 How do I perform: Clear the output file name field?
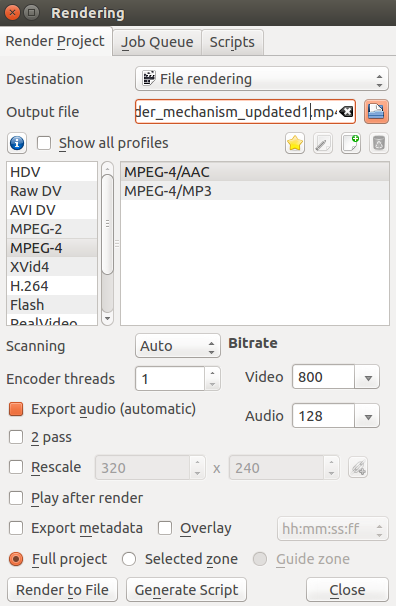tap(346, 112)
